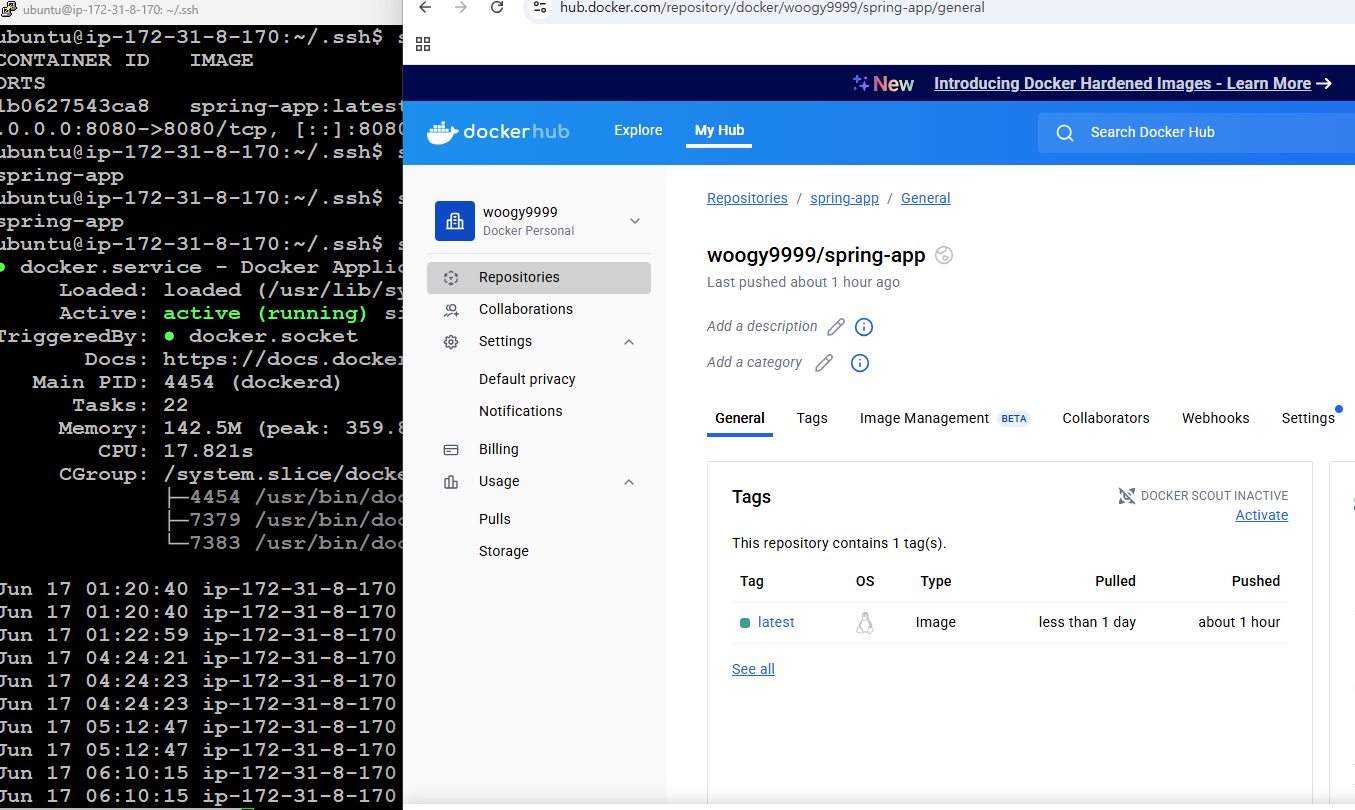Viewport: 1355px width, 810px height.
Task: Click the search magnifier icon
Action: (x=1065, y=133)
